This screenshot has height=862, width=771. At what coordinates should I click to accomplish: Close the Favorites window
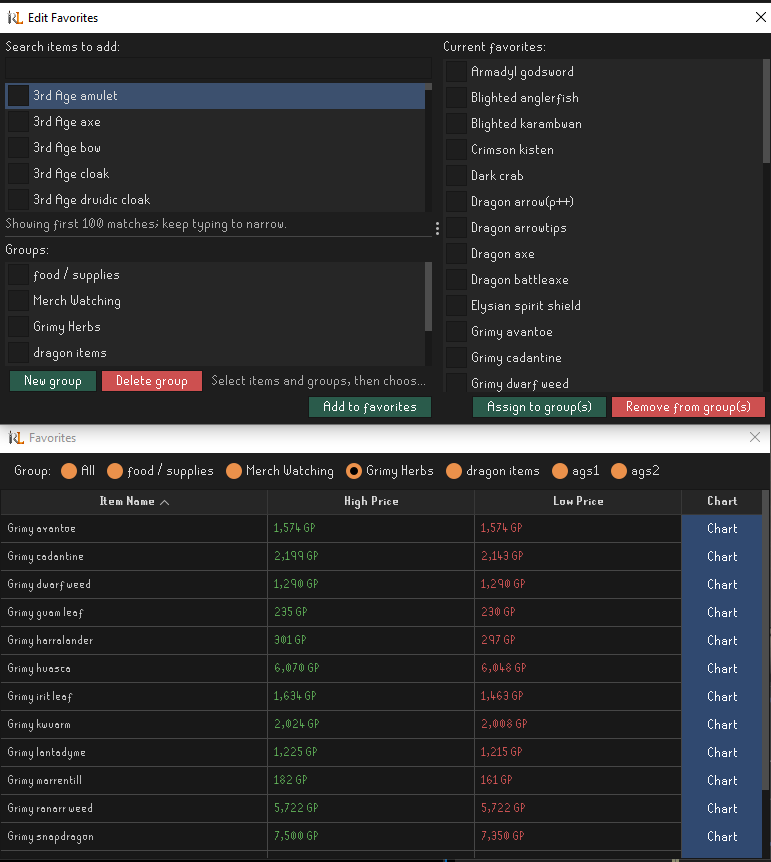(x=755, y=437)
